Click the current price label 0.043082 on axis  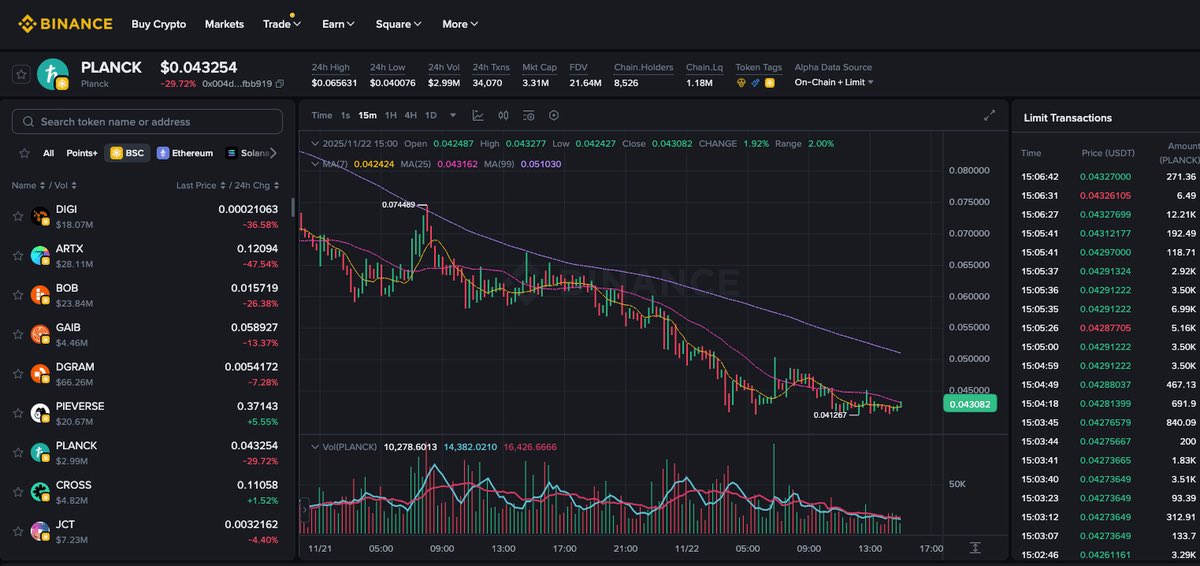click(x=969, y=404)
